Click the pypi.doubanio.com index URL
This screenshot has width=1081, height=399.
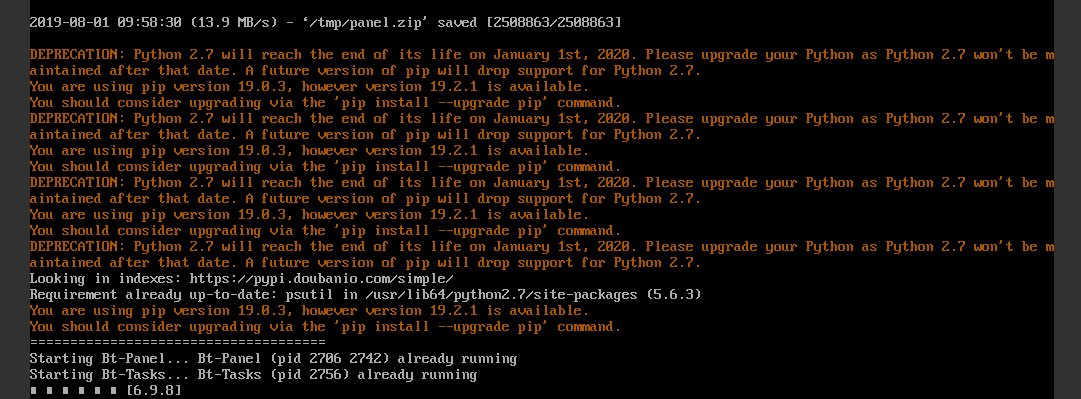321,278
